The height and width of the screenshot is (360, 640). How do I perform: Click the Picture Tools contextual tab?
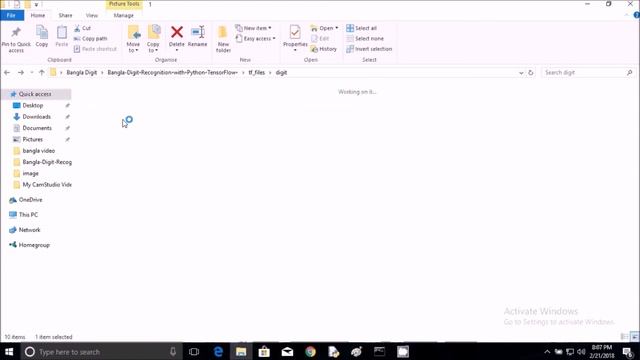[x=124, y=4]
